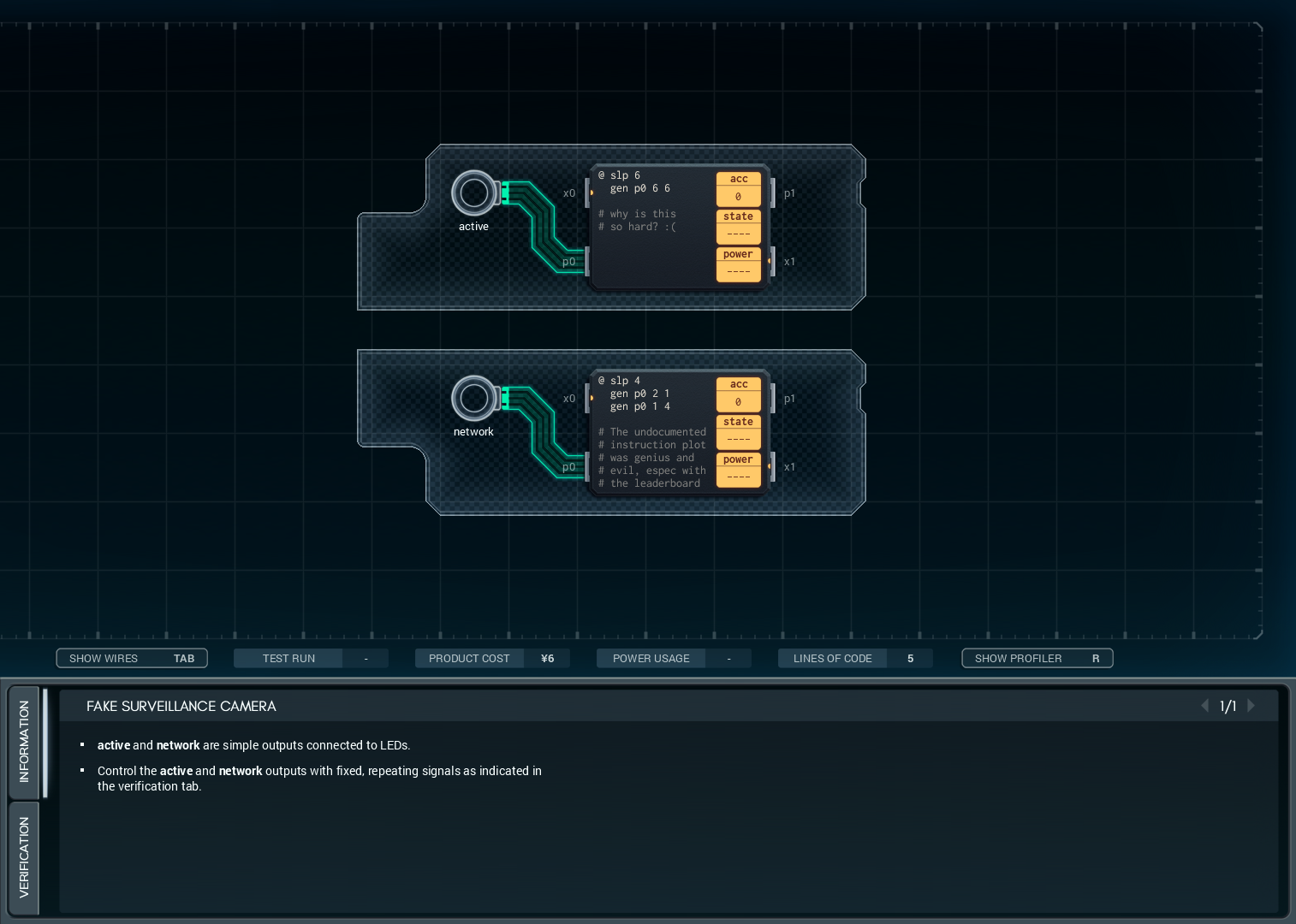Select the state register on the top microcontroller
The height and width of the screenshot is (924, 1296).
[x=738, y=226]
